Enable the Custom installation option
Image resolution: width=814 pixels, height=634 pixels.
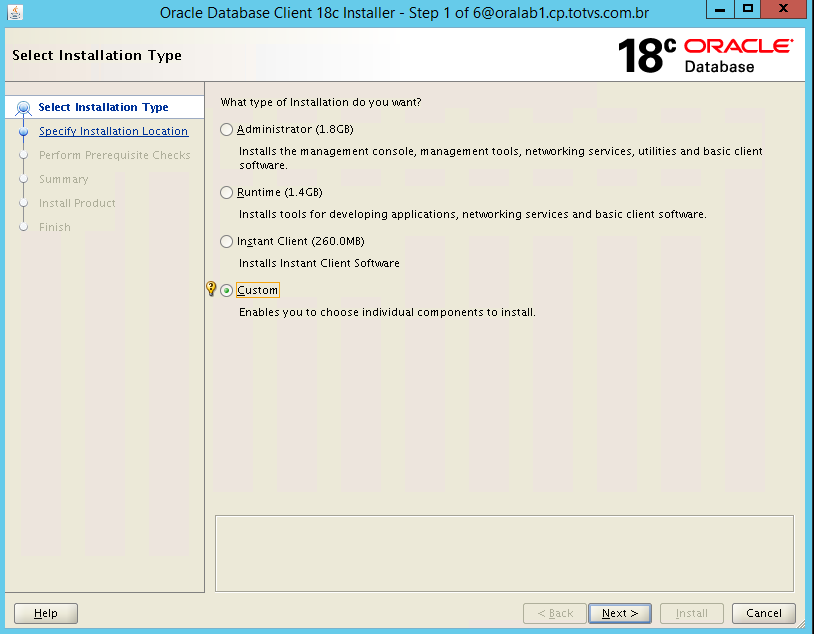click(x=226, y=289)
